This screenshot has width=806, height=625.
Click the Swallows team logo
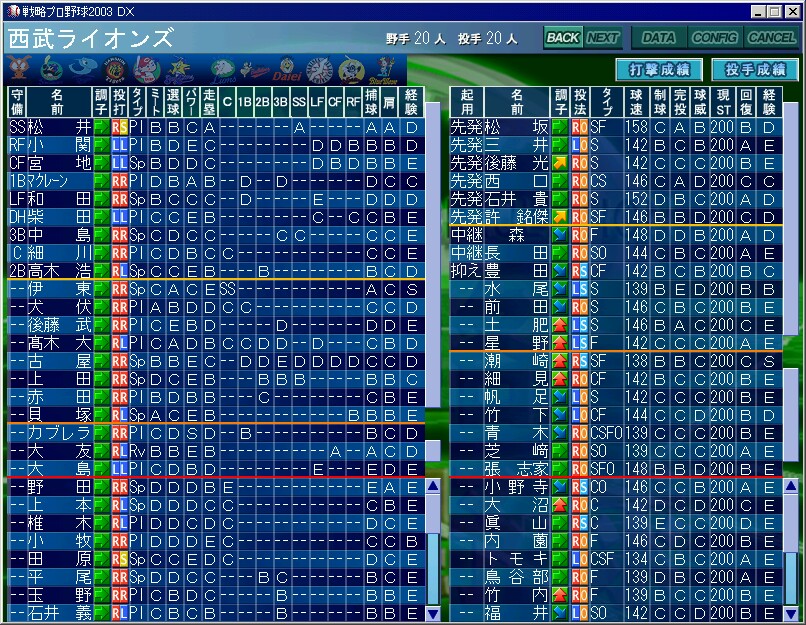click(x=52, y=69)
